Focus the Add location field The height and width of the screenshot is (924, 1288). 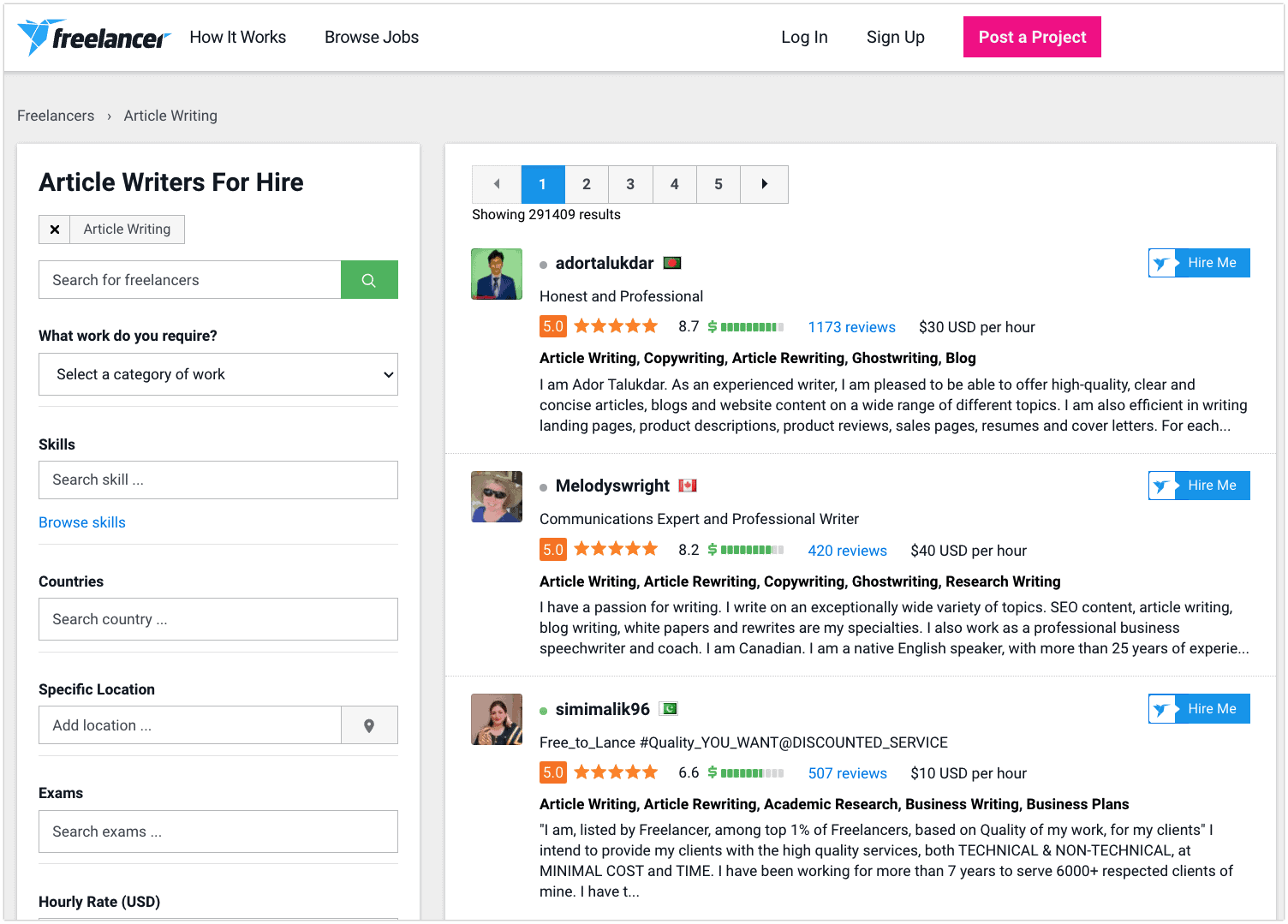tap(190, 725)
